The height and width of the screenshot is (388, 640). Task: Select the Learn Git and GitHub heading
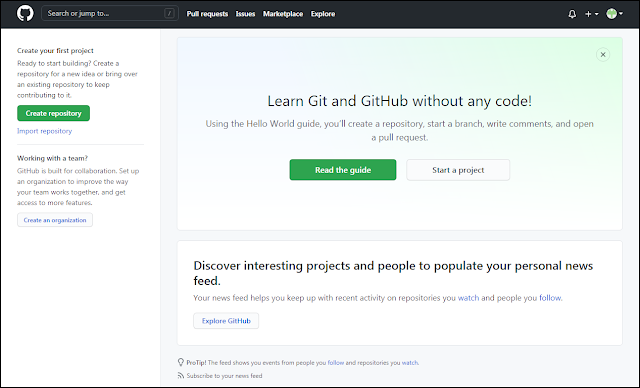[400, 101]
